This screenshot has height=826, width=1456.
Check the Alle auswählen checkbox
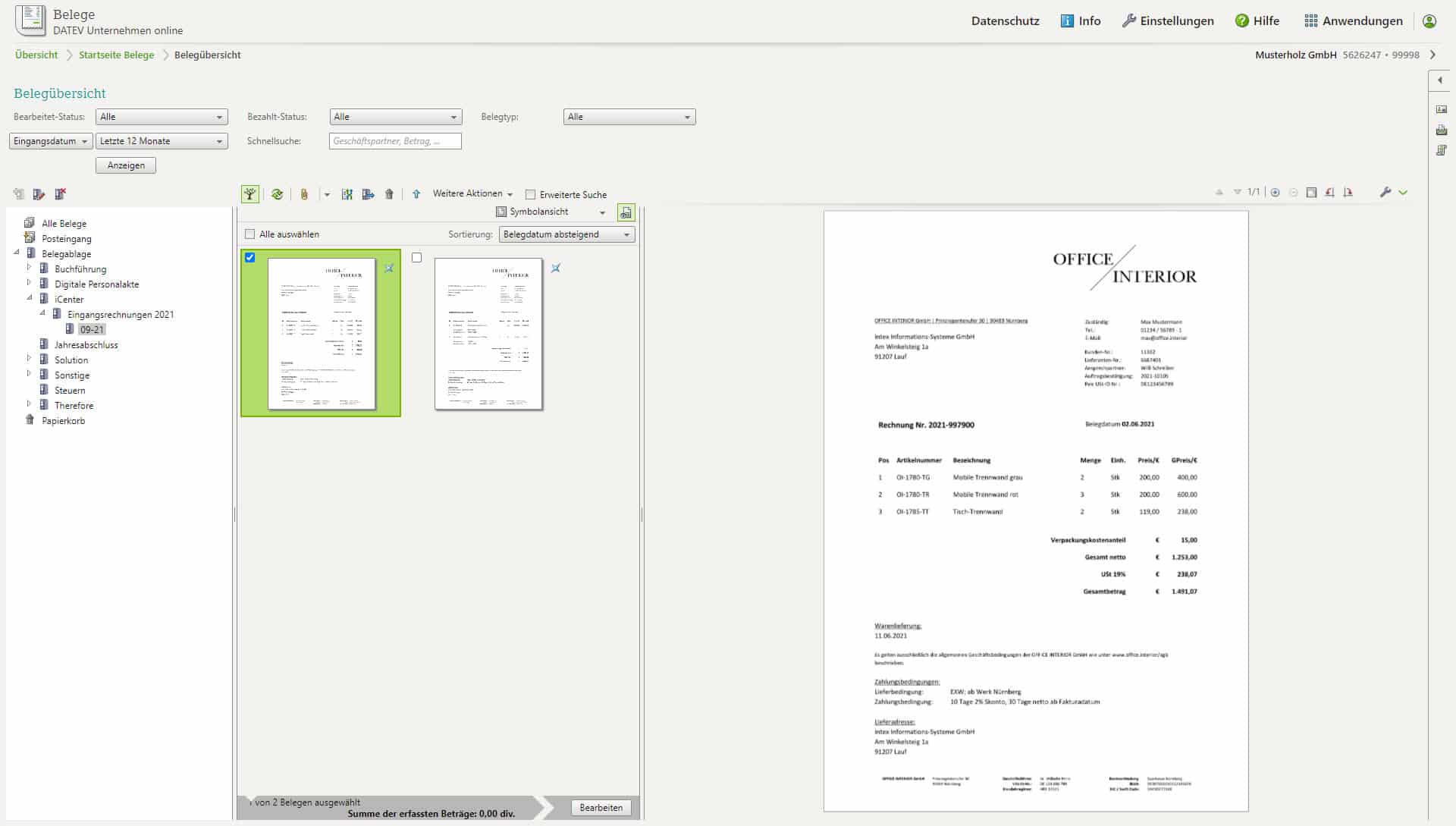click(x=250, y=234)
